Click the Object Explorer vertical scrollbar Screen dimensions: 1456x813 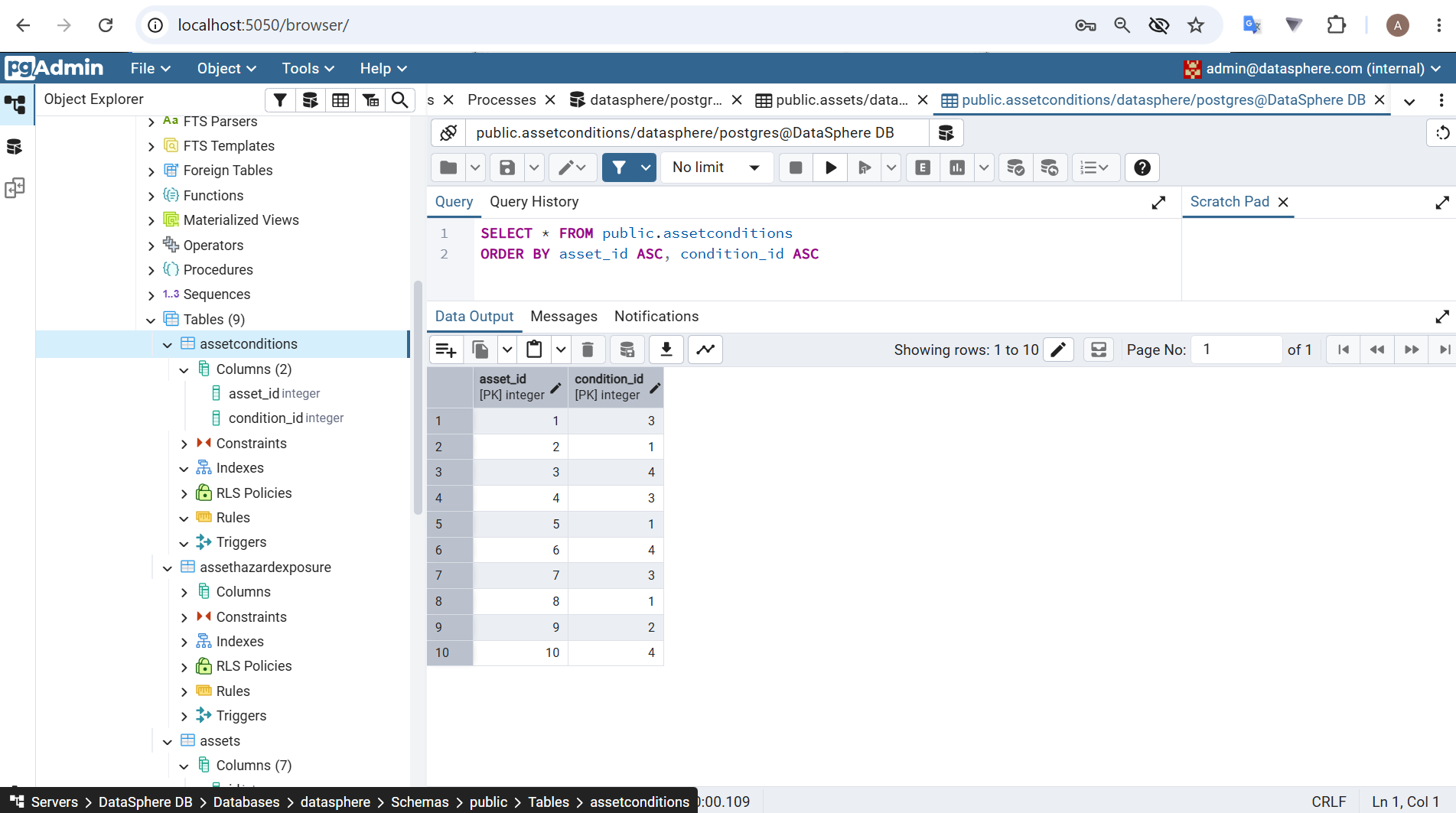[x=418, y=398]
